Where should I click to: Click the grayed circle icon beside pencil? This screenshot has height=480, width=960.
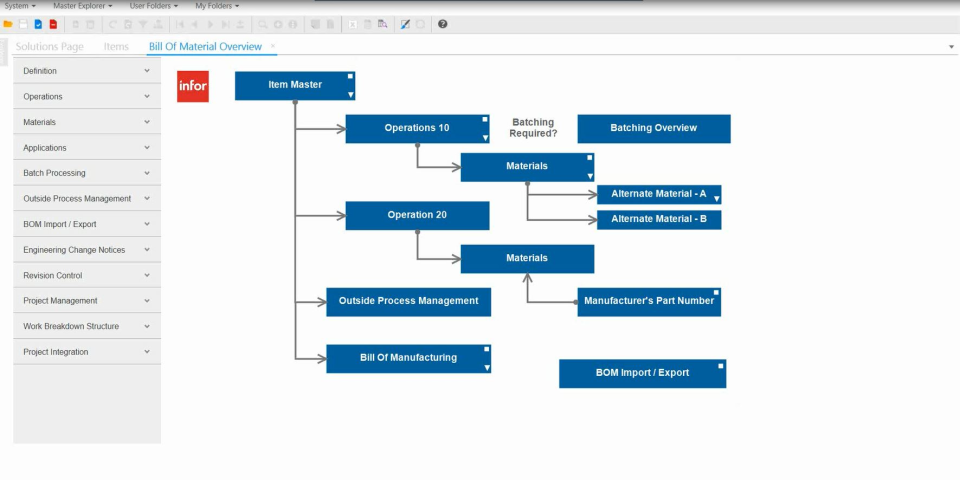pos(421,24)
